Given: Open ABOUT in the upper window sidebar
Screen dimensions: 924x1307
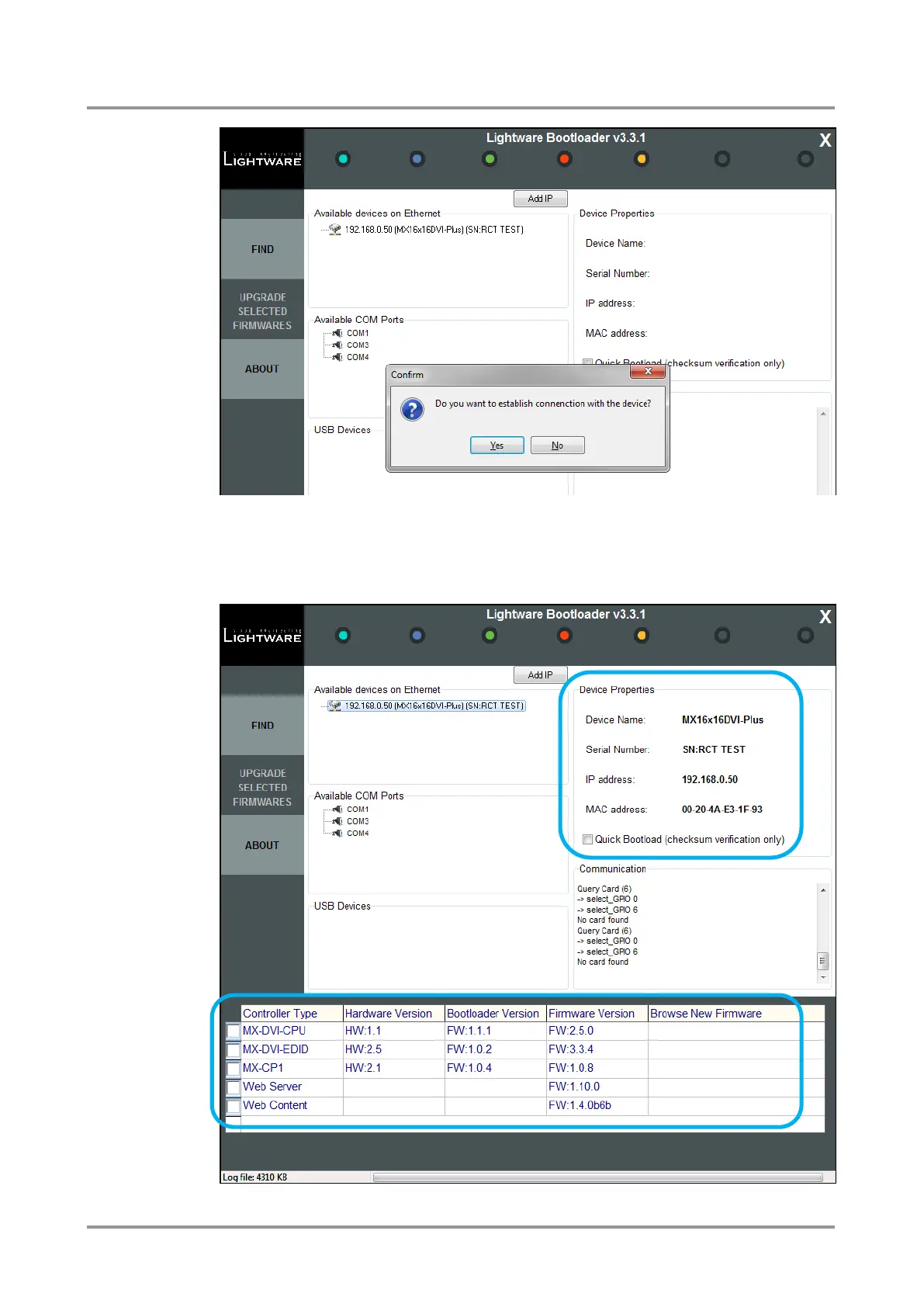Looking at the screenshot, I should 262,369.
